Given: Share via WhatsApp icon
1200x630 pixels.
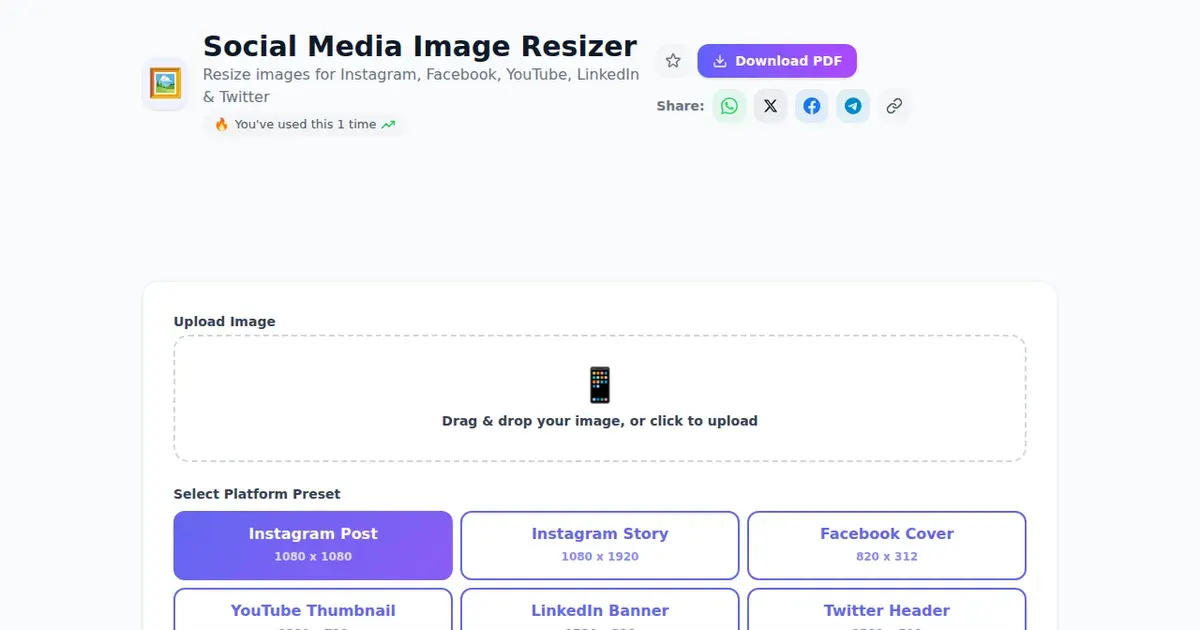Looking at the screenshot, I should click(x=729, y=106).
